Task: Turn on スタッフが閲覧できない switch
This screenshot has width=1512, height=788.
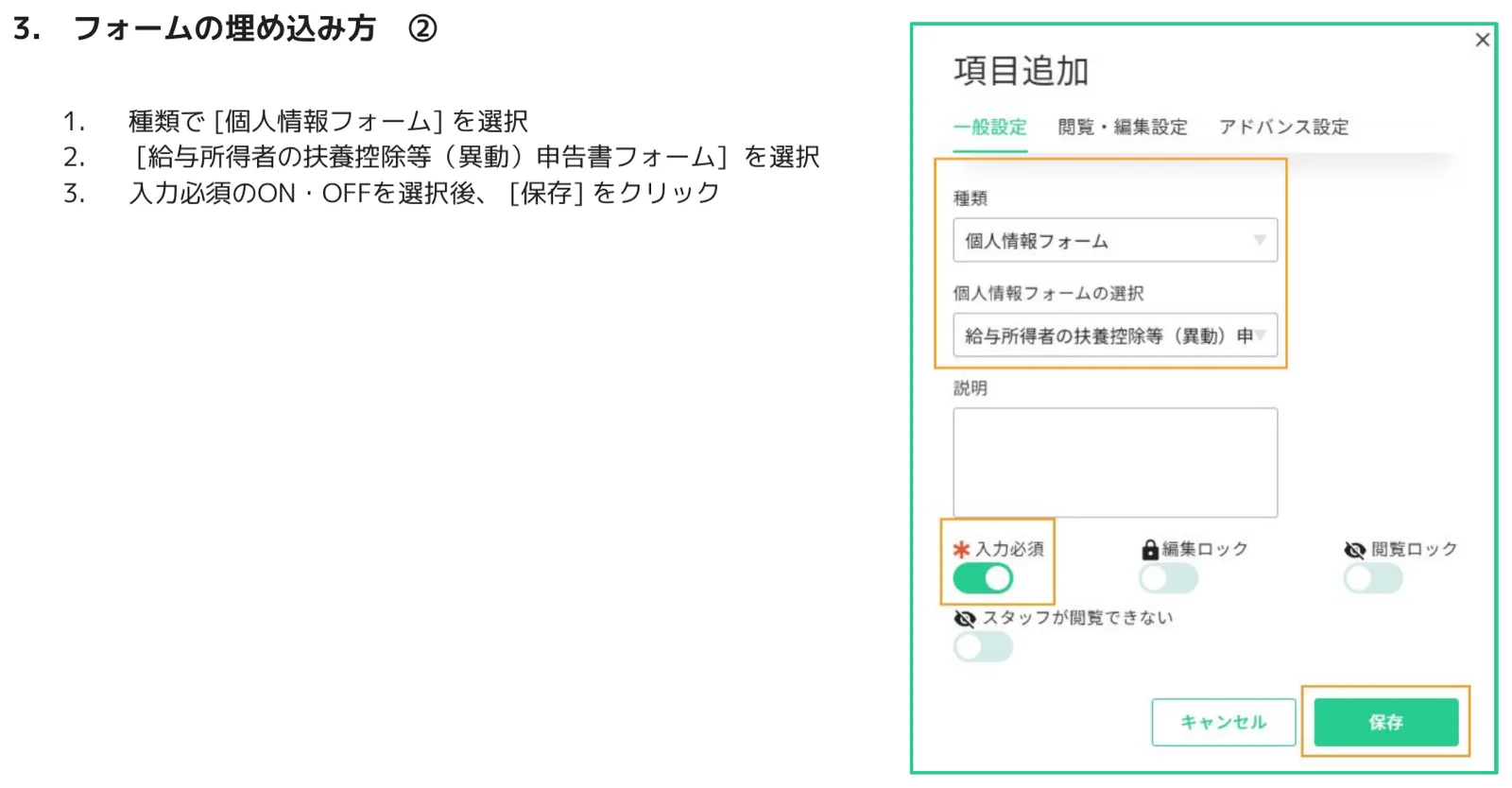Action: pos(983,647)
